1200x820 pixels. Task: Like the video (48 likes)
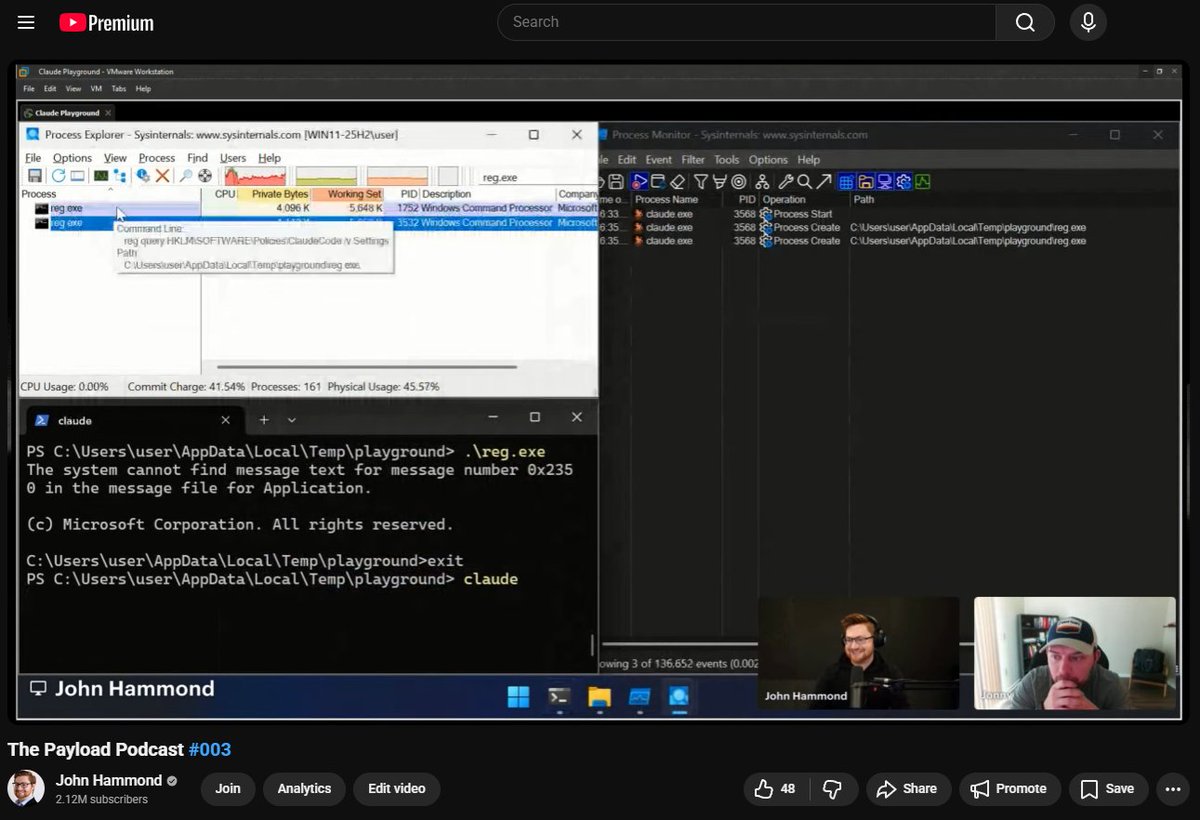[775, 789]
